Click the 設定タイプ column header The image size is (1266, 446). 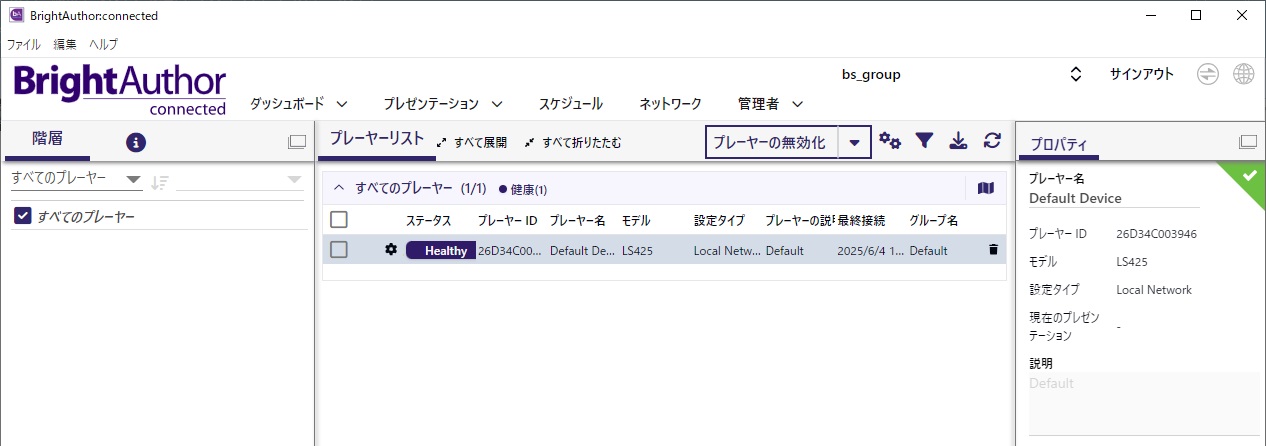click(719, 220)
